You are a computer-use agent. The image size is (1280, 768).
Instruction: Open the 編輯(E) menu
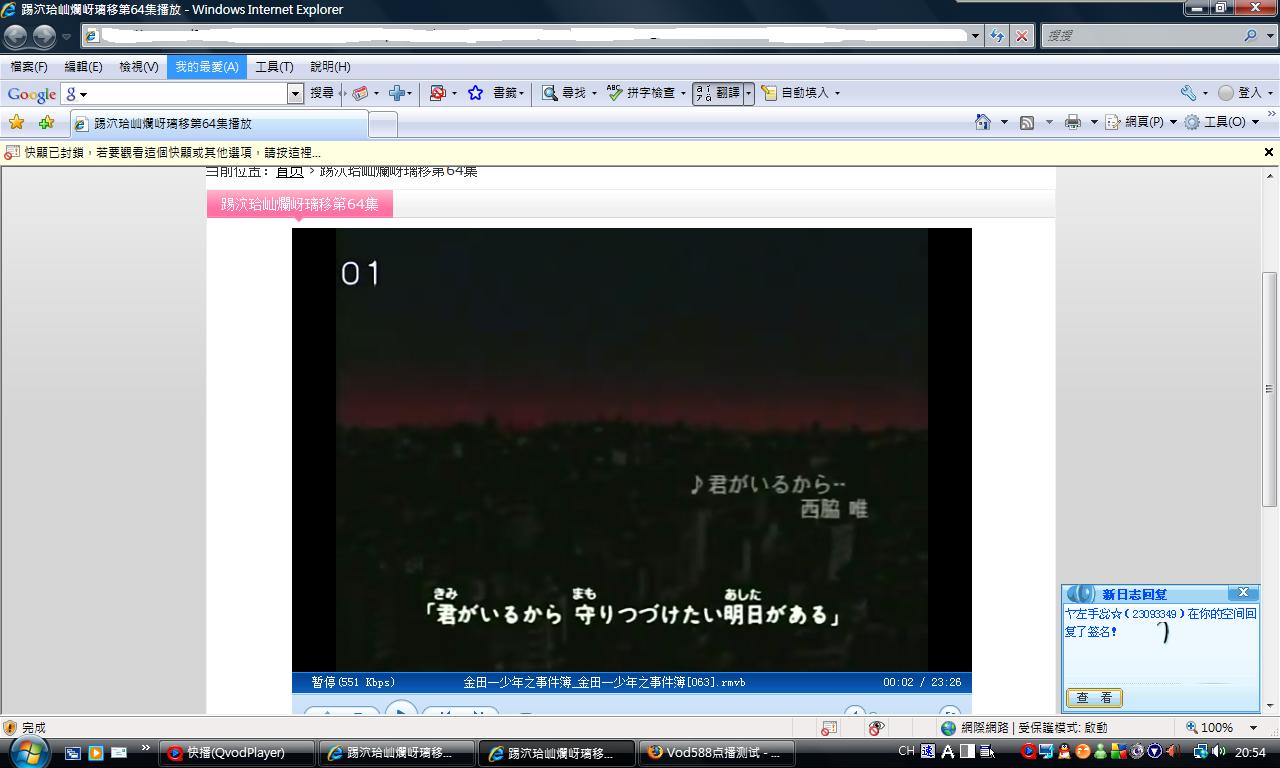[83, 67]
